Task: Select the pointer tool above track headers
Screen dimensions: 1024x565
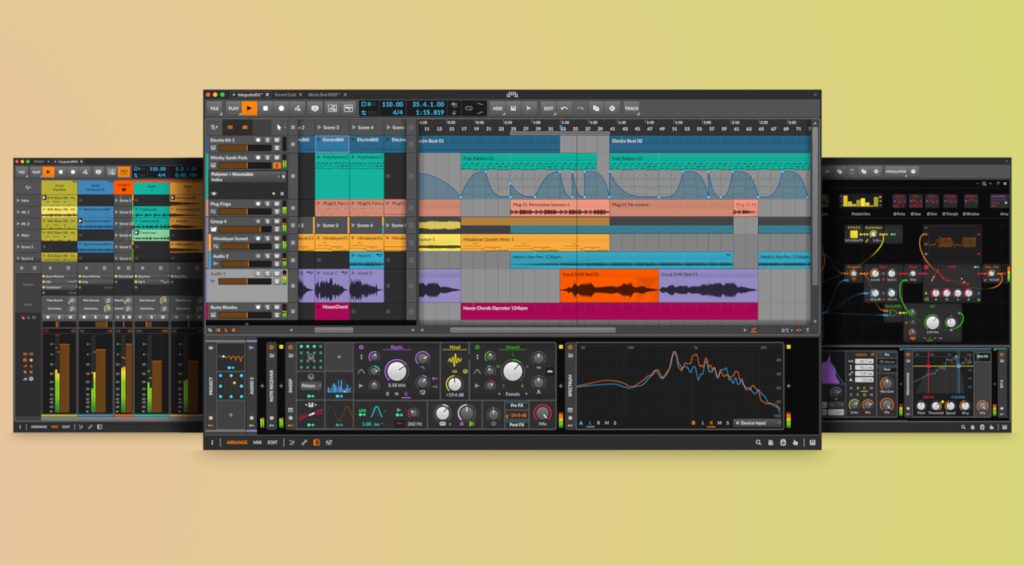Action: point(279,127)
